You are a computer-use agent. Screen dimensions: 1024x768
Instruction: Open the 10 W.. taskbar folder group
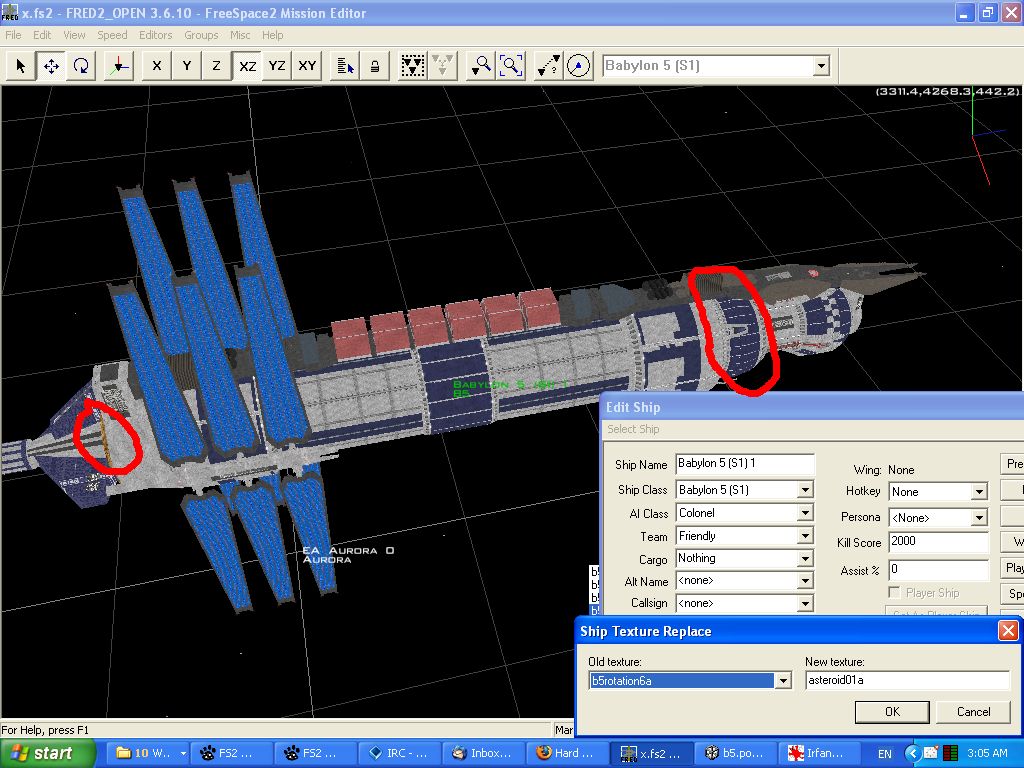tap(148, 753)
